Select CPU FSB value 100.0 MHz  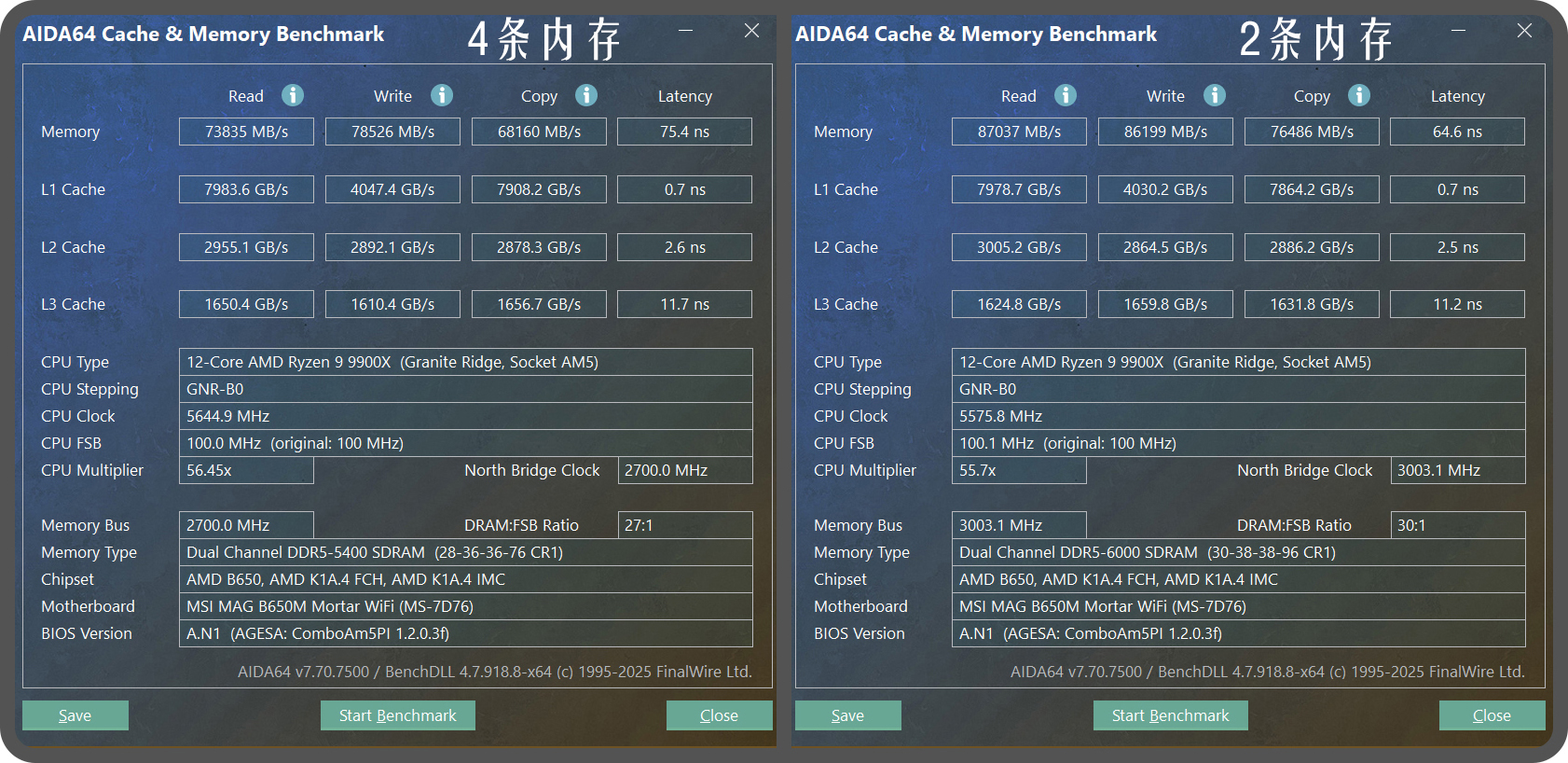coord(466,443)
